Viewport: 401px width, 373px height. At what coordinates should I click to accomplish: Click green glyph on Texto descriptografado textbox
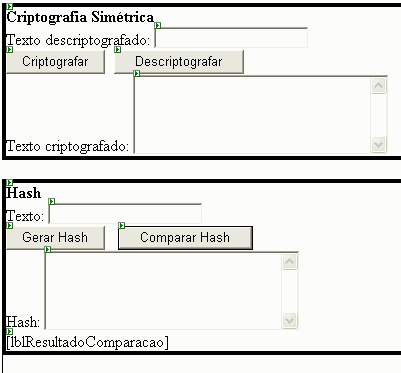click(158, 26)
